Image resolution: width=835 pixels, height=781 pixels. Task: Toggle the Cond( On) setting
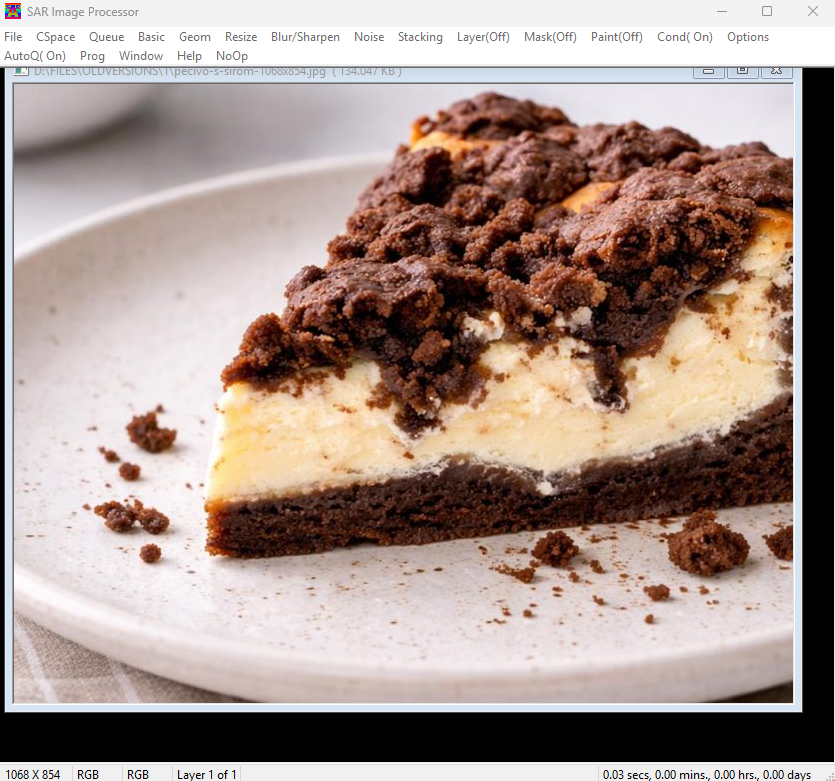(684, 37)
